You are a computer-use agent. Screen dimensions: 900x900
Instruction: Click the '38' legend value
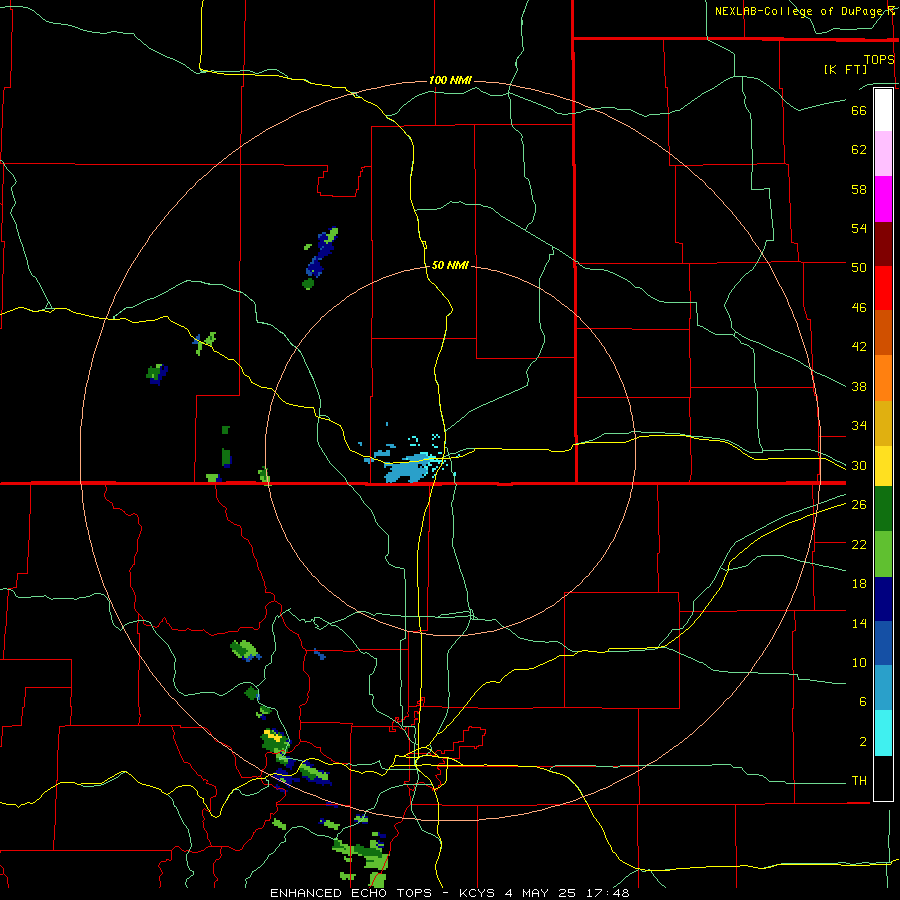(859, 387)
